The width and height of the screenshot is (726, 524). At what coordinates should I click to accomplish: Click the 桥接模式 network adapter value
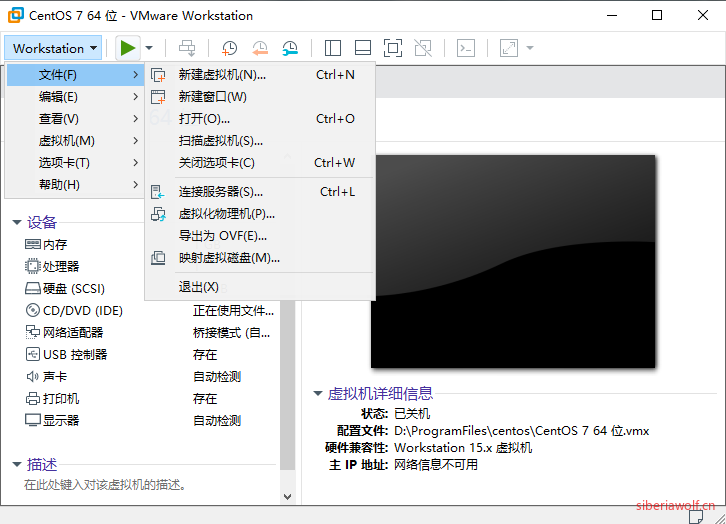[232, 333]
